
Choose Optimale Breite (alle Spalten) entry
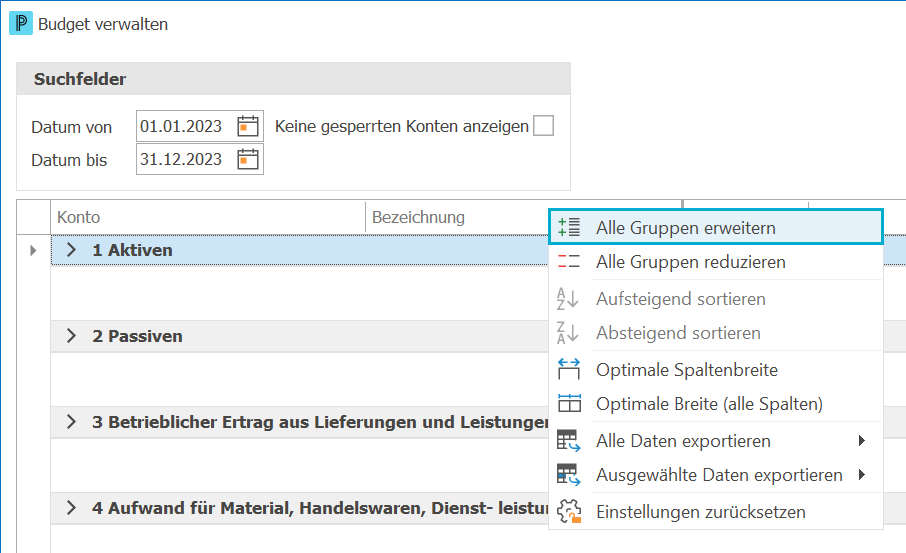[x=716, y=403]
